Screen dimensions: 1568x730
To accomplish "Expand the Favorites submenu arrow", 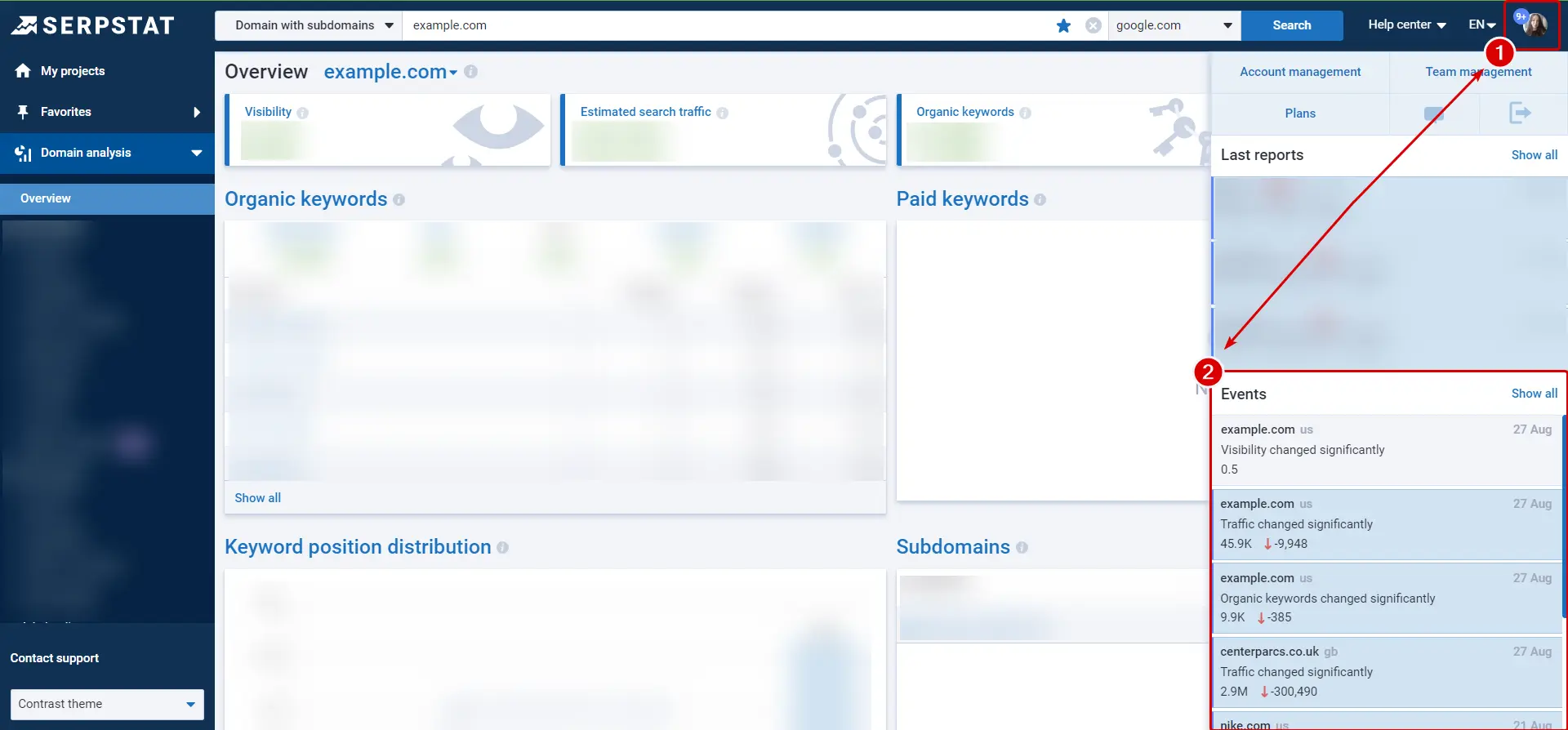I will click(197, 112).
